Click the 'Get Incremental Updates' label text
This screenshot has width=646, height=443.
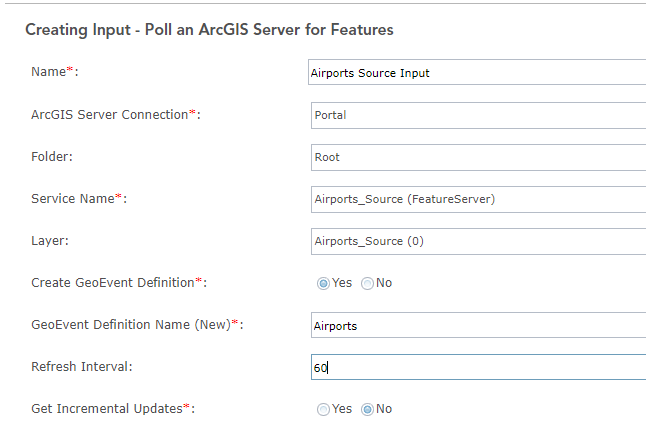(x=106, y=409)
